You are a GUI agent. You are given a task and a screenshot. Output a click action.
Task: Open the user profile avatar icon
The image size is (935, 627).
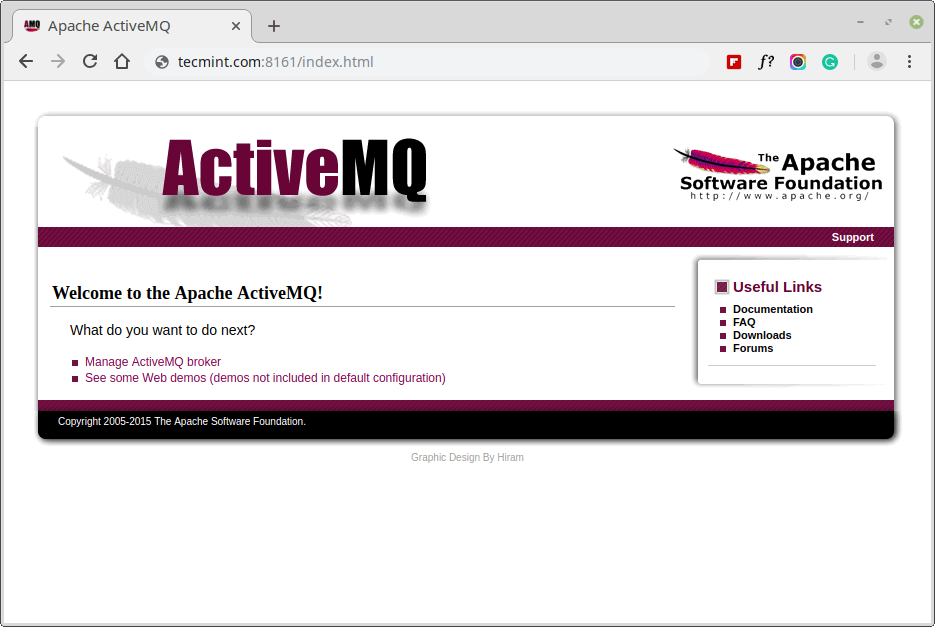[x=877, y=61]
